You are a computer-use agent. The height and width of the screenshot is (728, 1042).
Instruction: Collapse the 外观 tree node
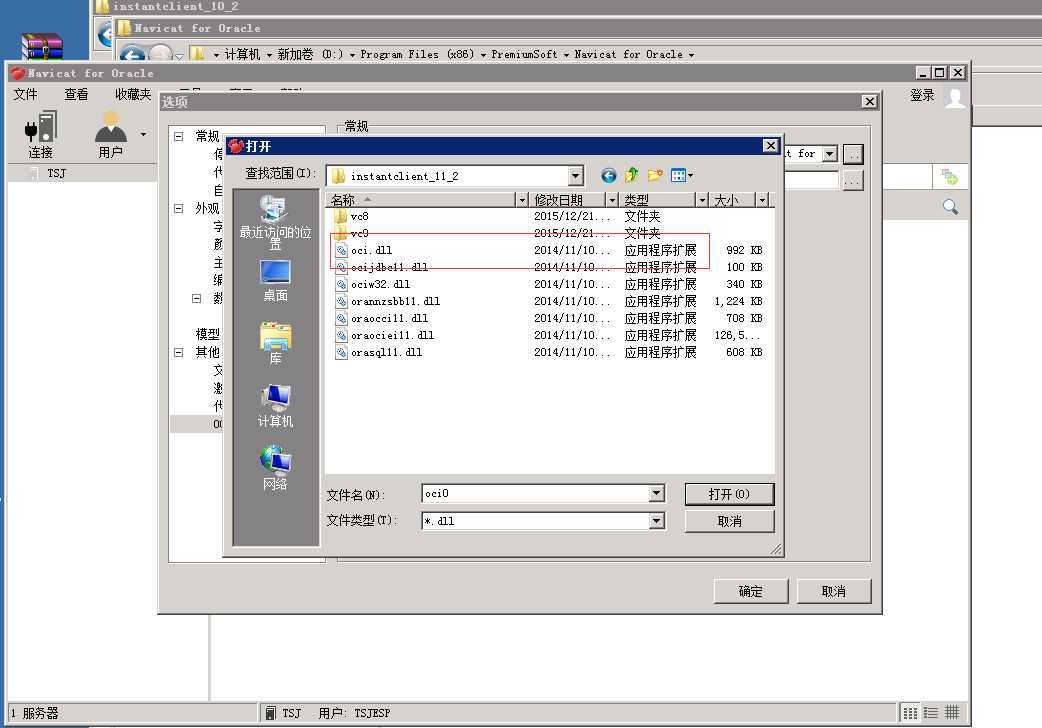click(179, 208)
